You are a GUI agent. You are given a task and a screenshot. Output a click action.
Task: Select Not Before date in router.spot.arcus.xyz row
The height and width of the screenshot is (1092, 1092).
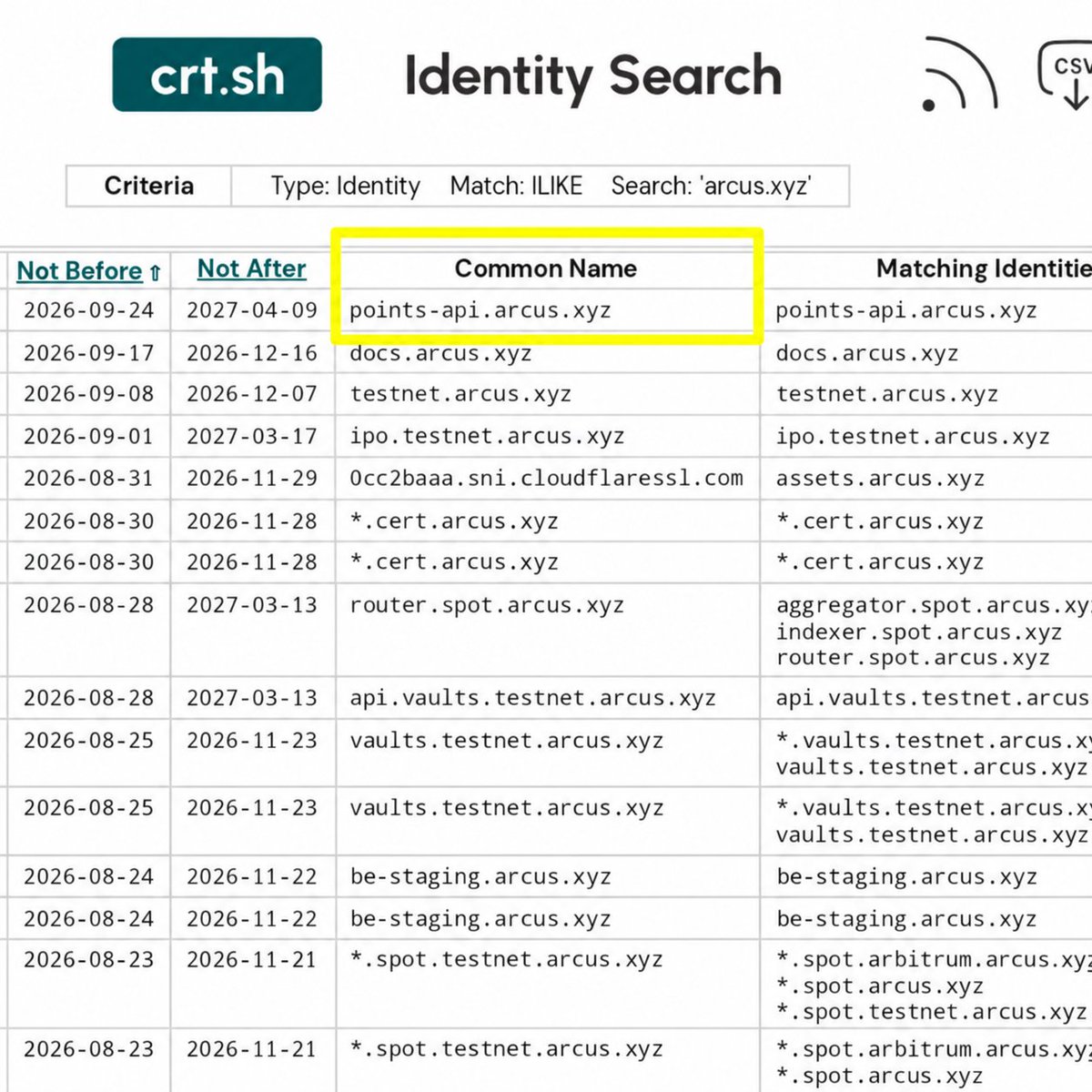pyautogui.click(x=89, y=605)
